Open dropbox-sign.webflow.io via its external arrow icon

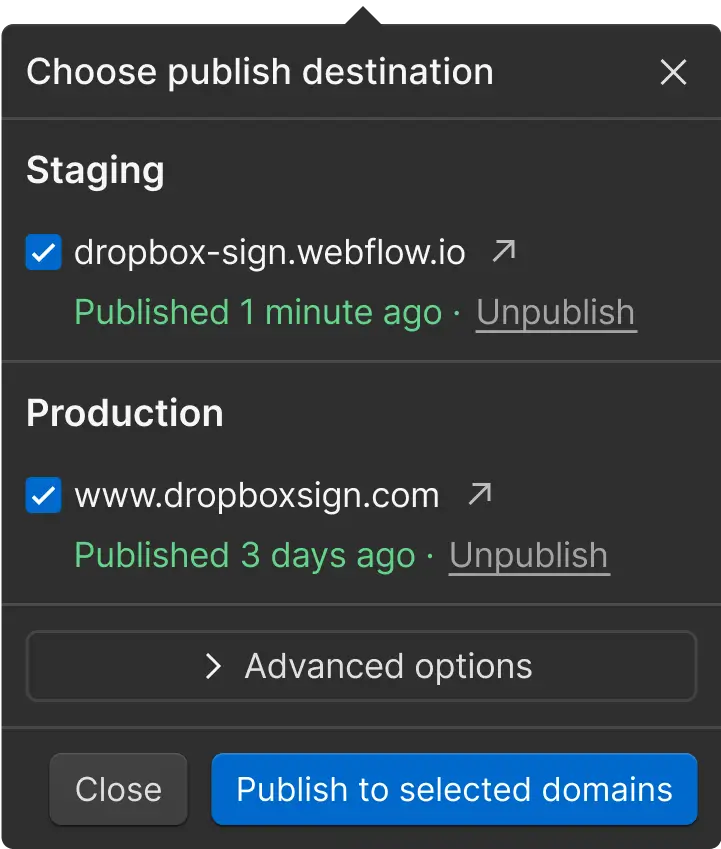point(504,251)
